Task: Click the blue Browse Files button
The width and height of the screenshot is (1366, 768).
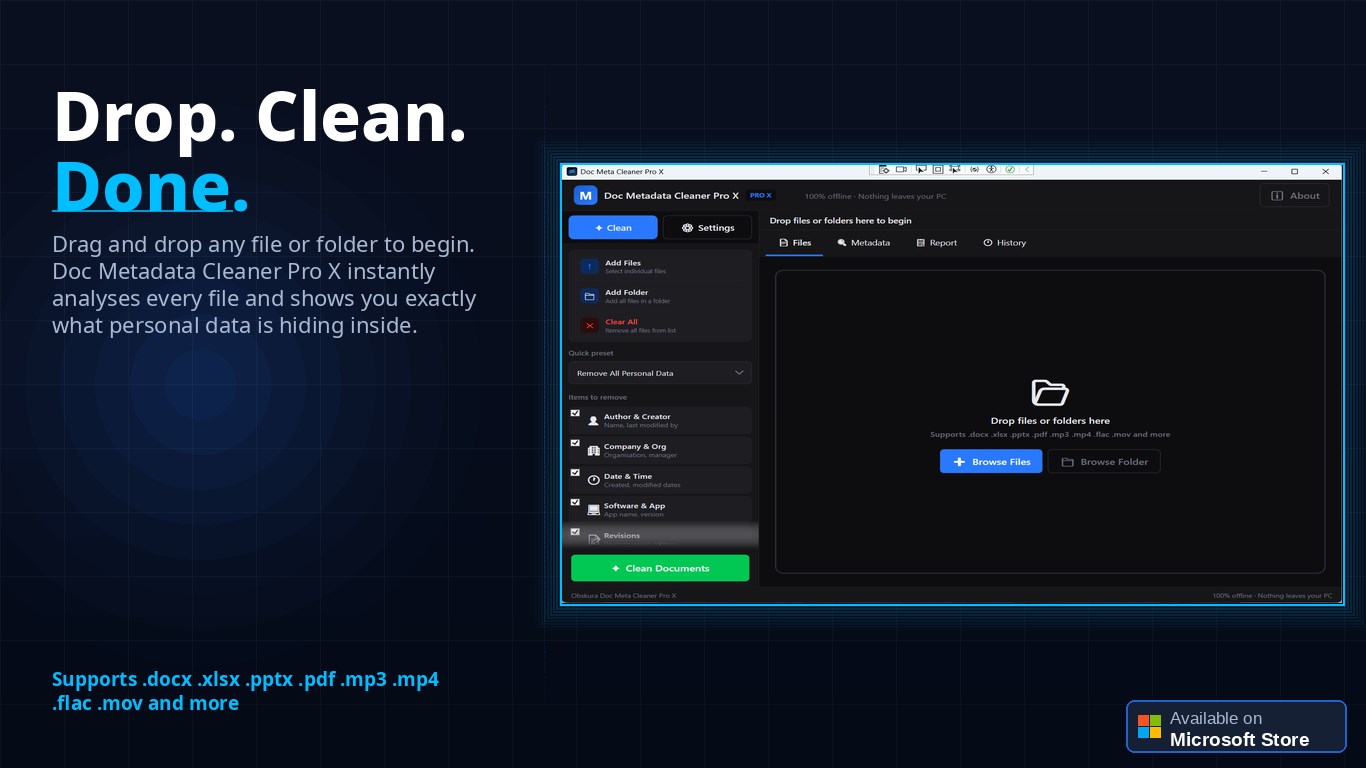Action: (x=991, y=462)
